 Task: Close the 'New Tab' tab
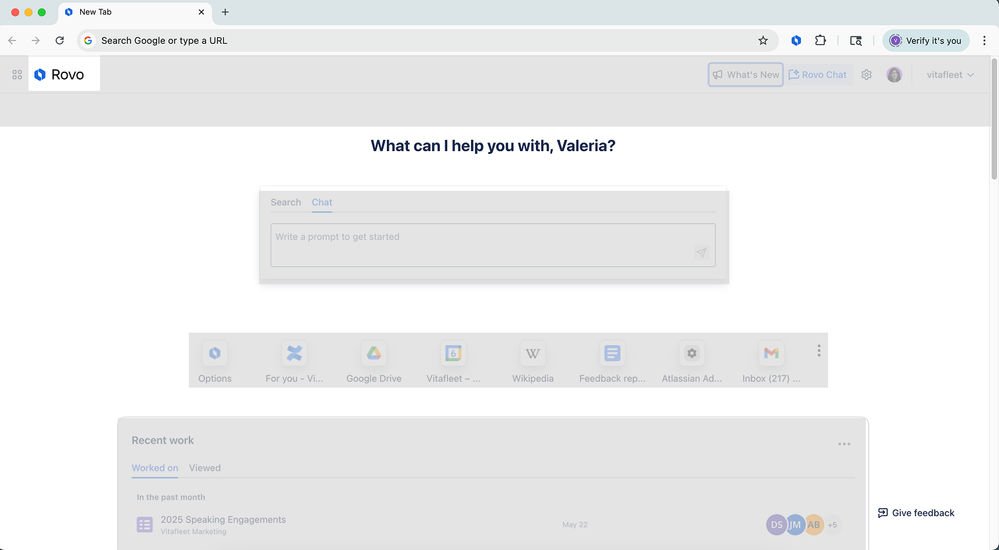201,12
